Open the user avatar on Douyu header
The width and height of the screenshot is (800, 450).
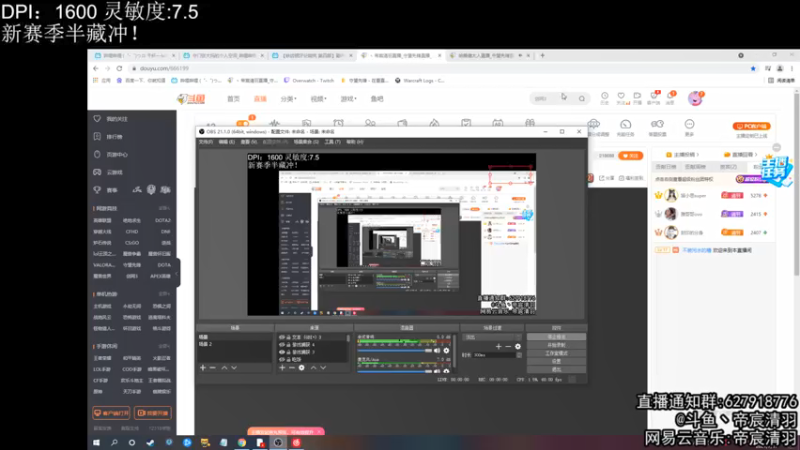(x=695, y=98)
